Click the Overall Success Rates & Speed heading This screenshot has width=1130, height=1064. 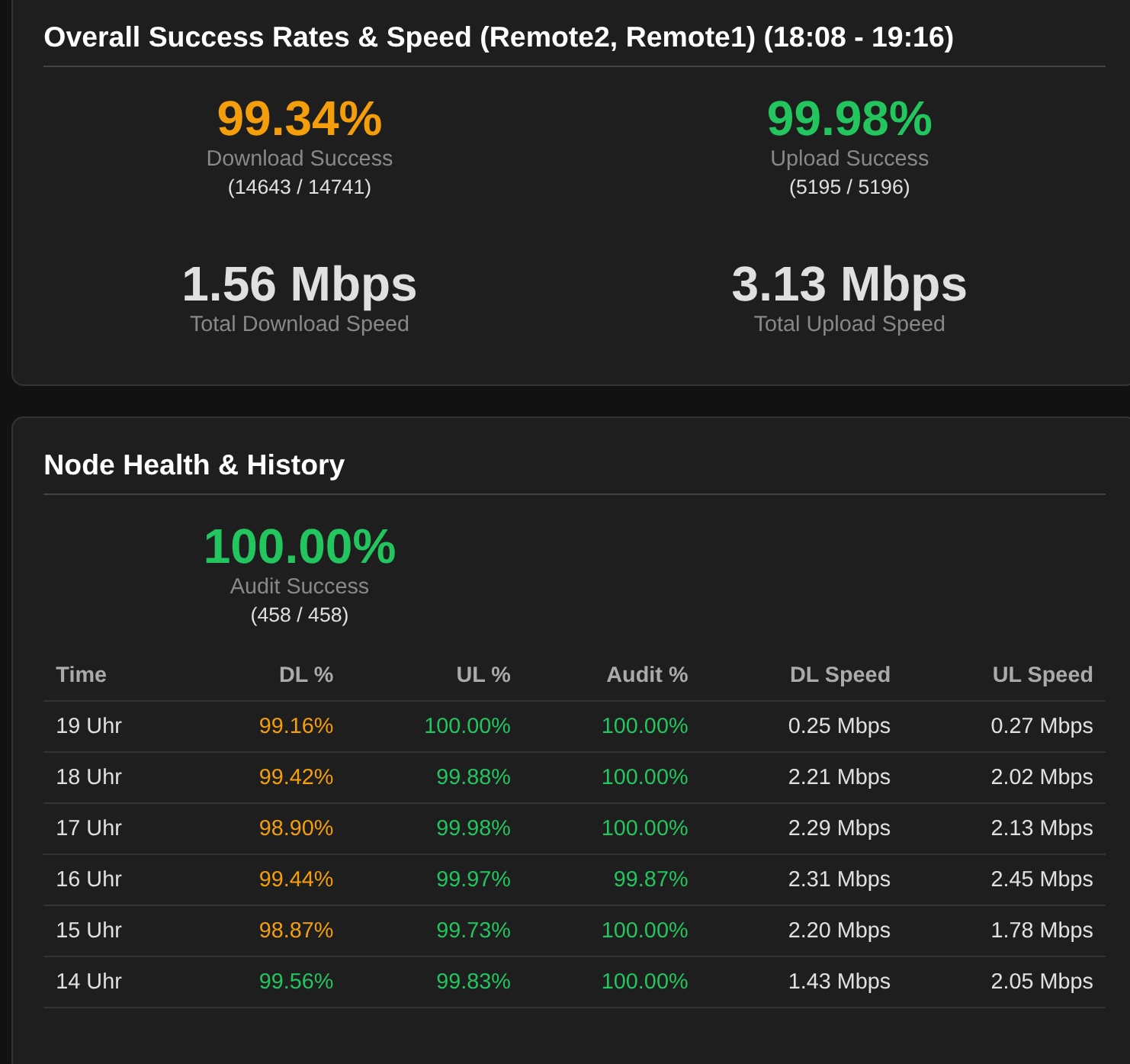pyautogui.click(x=499, y=37)
